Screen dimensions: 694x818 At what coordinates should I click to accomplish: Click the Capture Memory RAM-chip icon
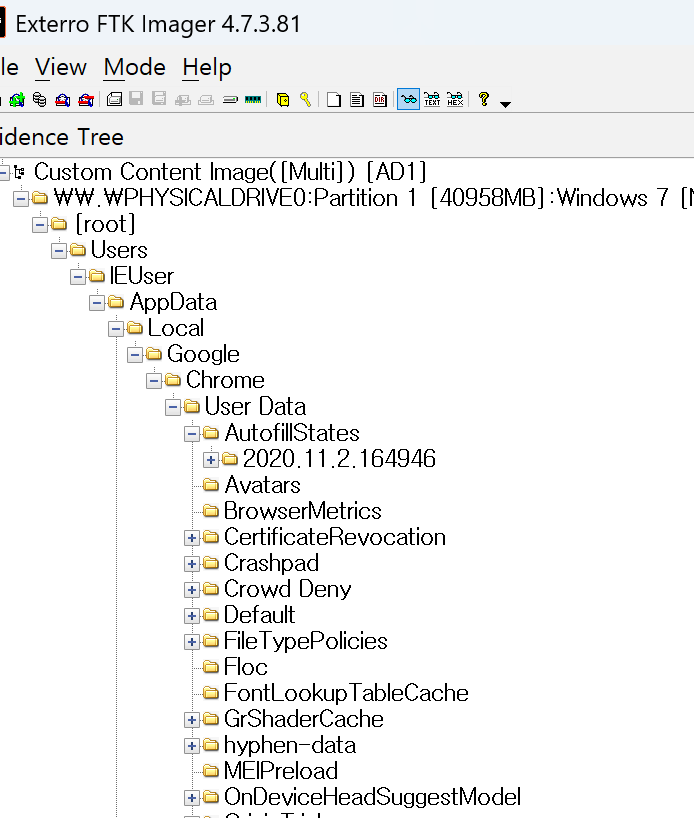[x=253, y=99]
